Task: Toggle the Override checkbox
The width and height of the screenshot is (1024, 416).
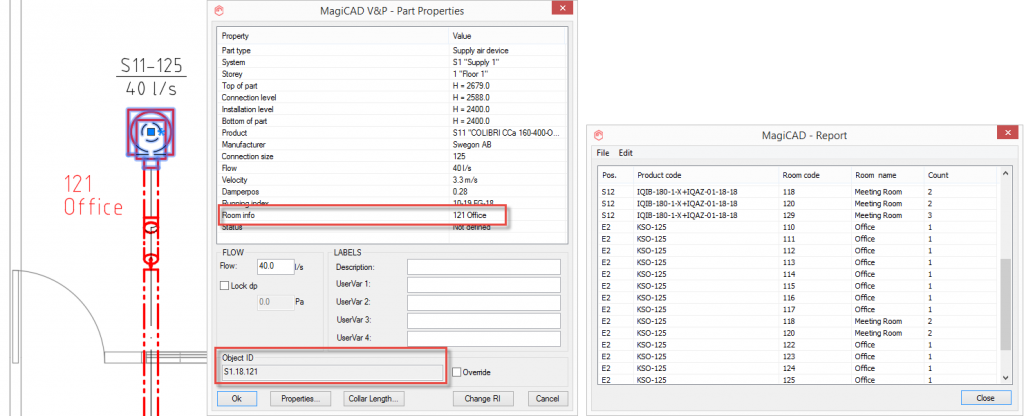Action: tap(456, 372)
